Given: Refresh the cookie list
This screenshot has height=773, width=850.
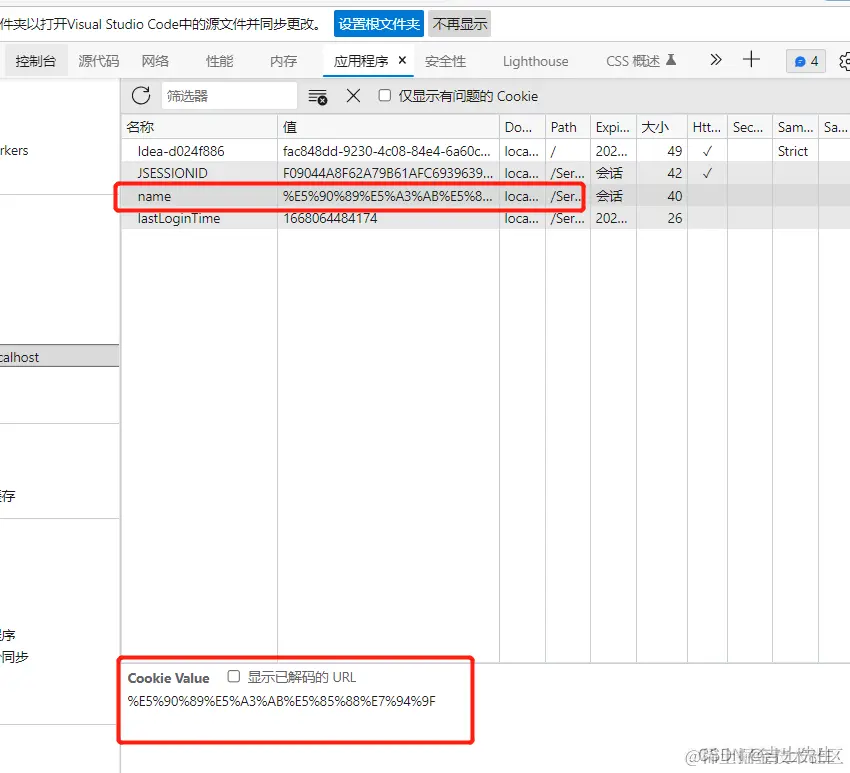Looking at the screenshot, I should point(141,96).
